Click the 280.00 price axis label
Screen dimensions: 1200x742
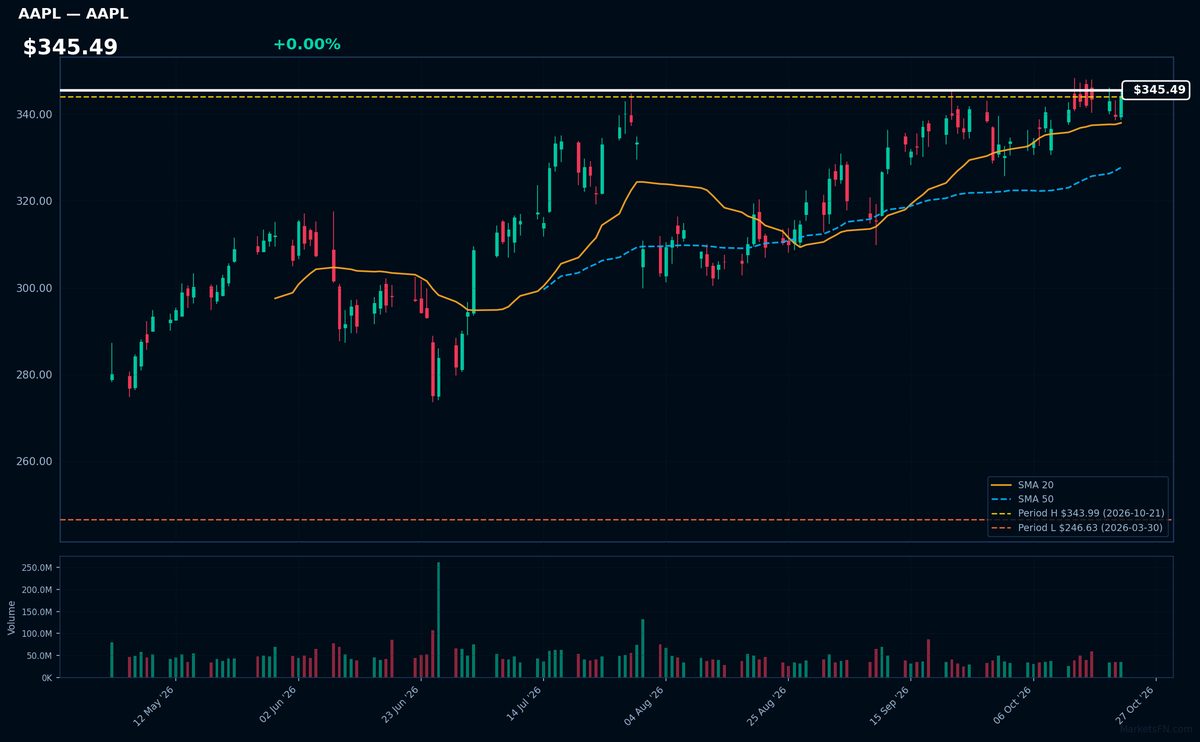pyautogui.click(x=35, y=375)
